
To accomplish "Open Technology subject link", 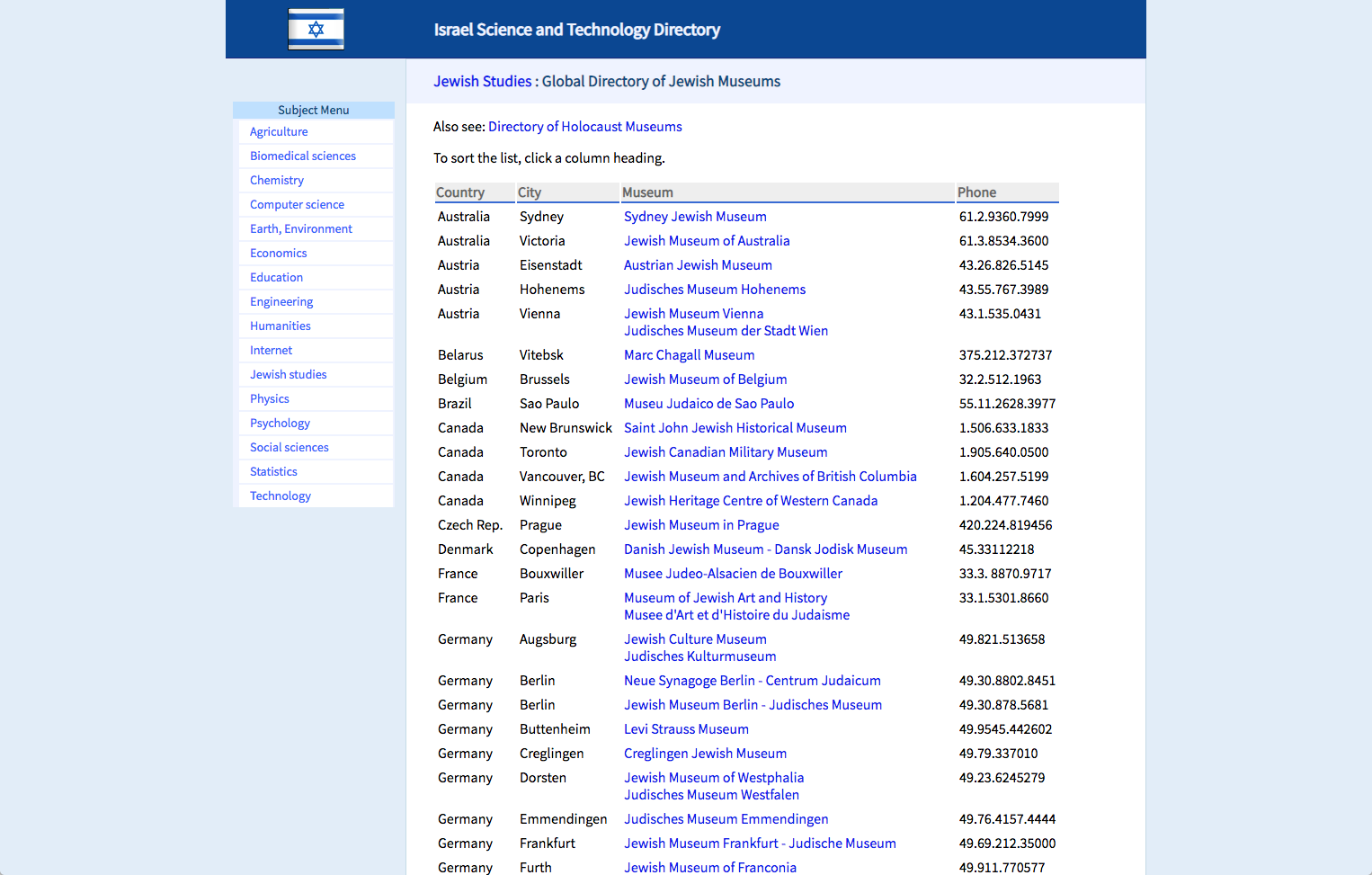I will 281,496.
